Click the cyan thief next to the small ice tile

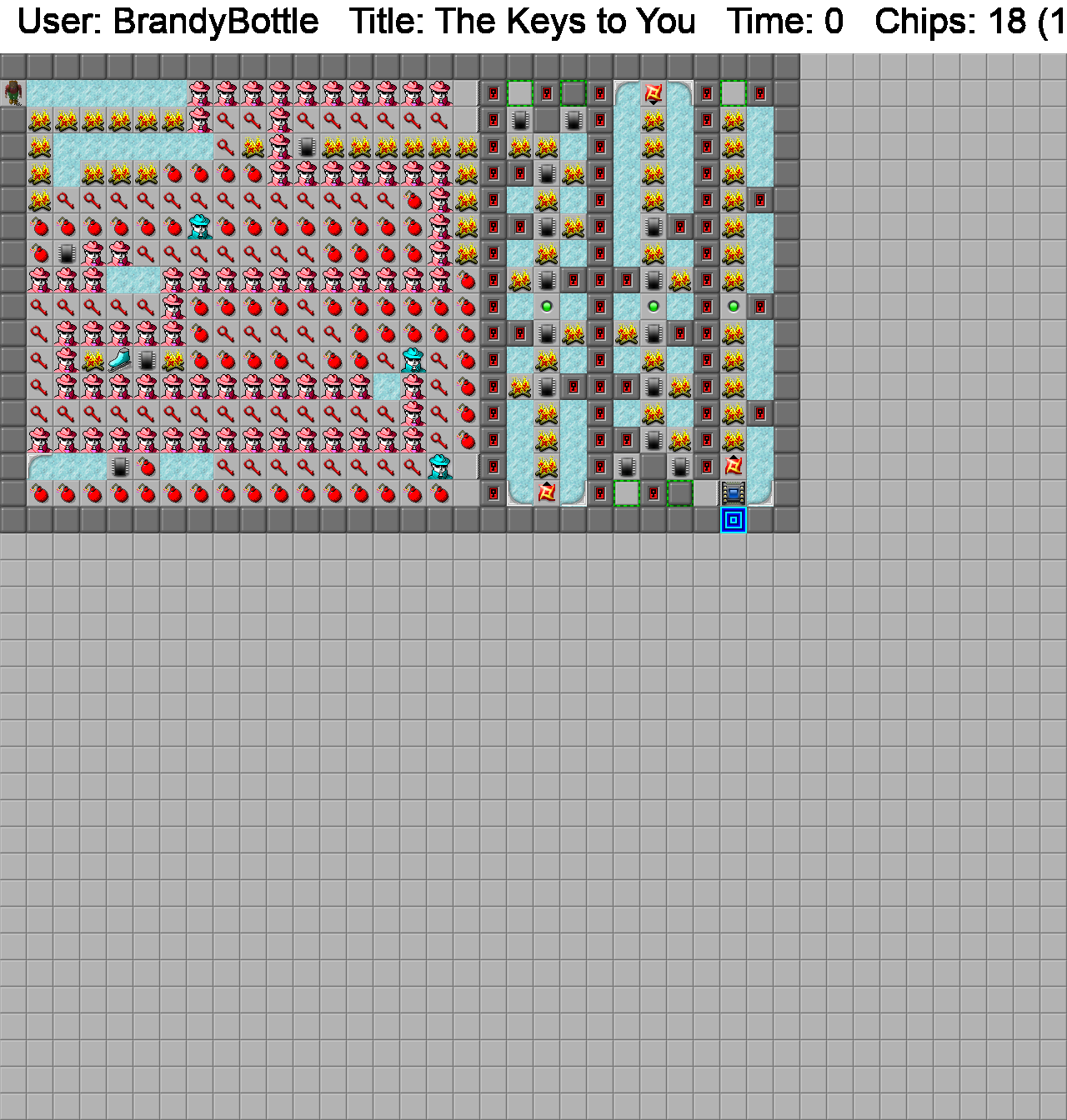click(413, 360)
